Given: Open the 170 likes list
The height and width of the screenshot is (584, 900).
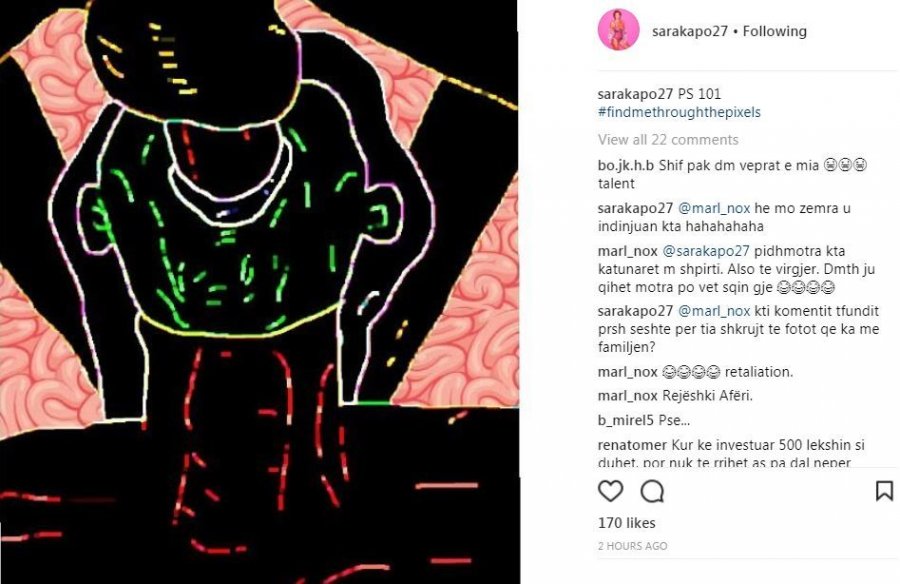Looking at the screenshot, I should click(626, 523).
